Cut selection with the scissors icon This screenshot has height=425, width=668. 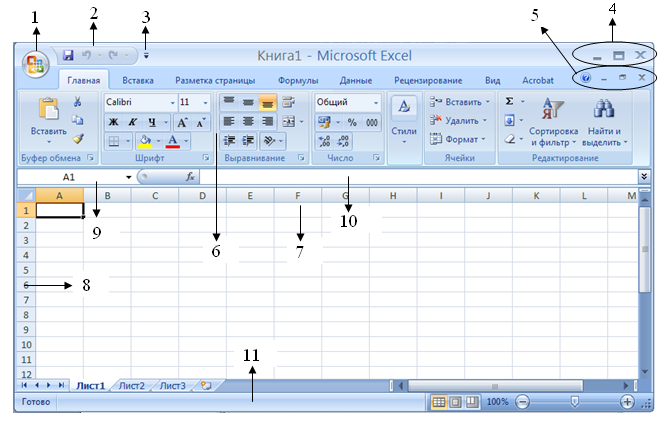(77, 101)
